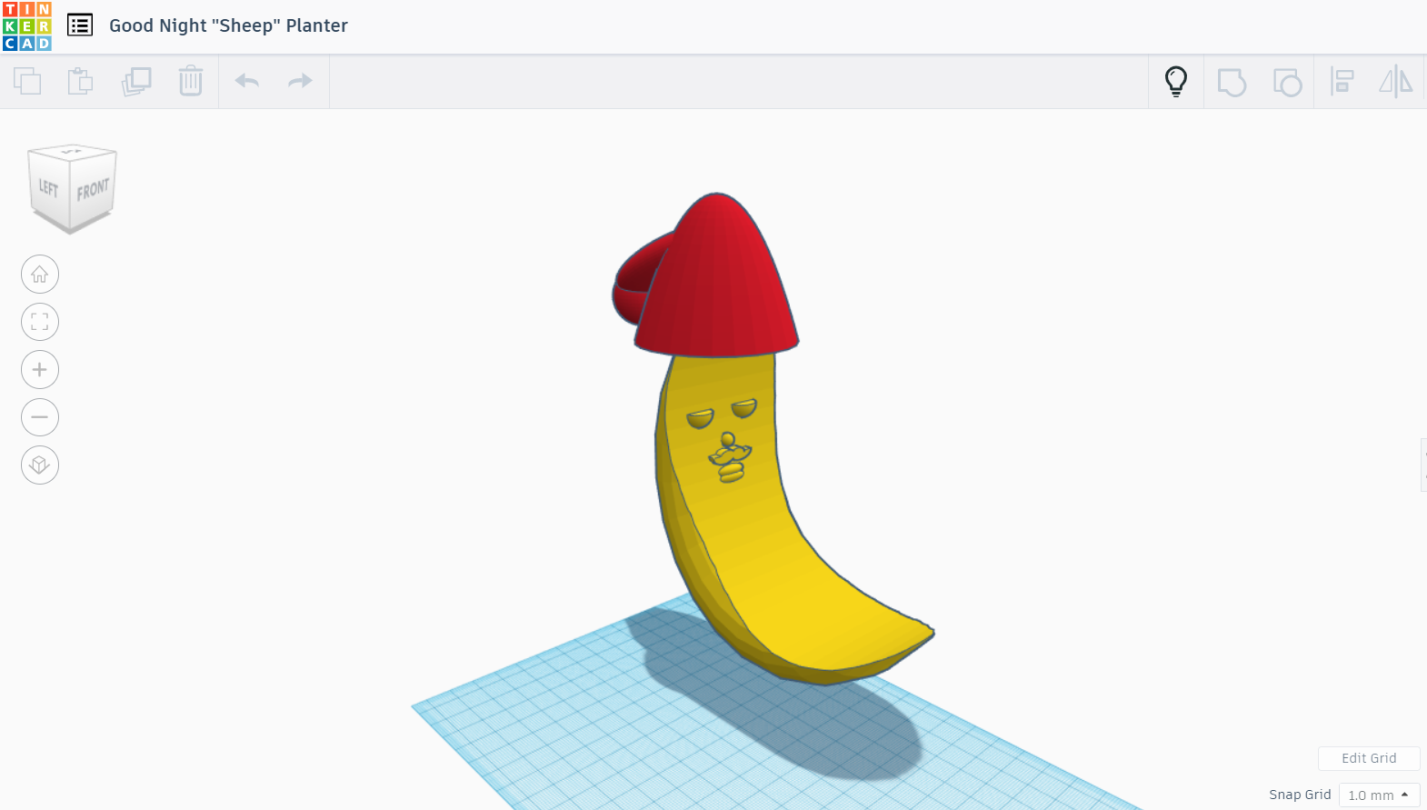Open the Align tool
The image size is (1427, 810).
click(1342, 81)
